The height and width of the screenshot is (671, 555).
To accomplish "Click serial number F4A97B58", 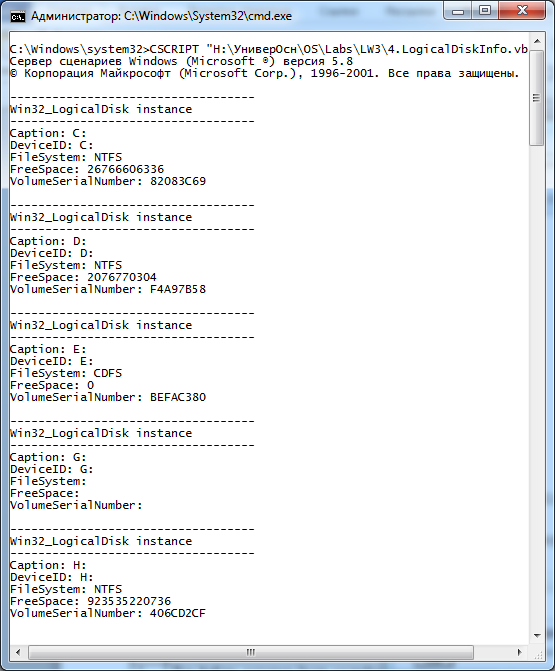I will click(178, 289).
